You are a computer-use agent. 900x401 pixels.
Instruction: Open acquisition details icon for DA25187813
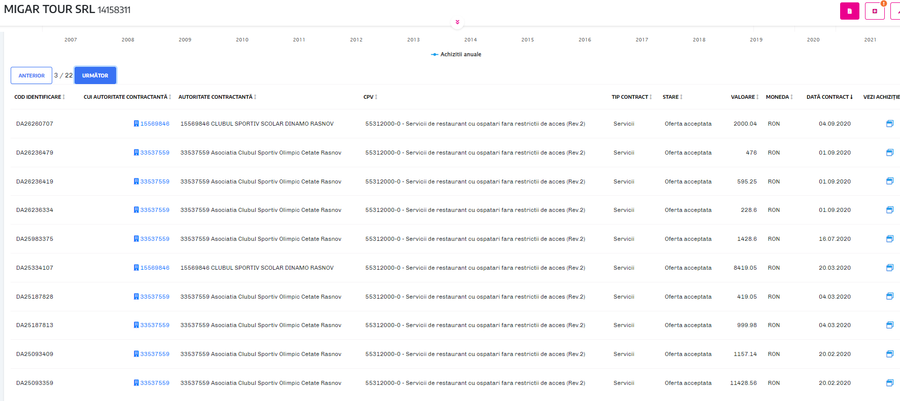tap(890, 325)
